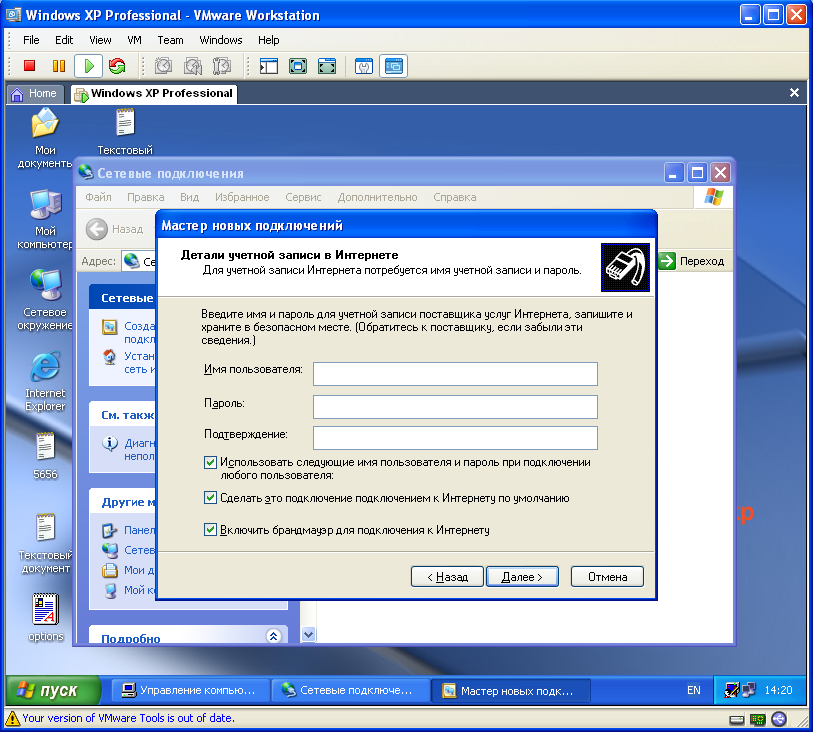
Task: Click the Пароль input field
Action: pyautogui.click(x=455, y=407)
